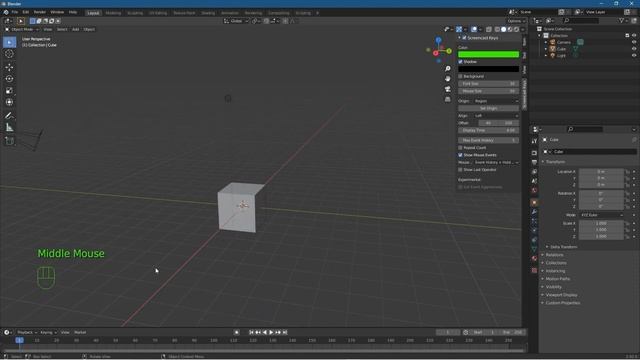
Task: Click the viewport pan hand icon
Action: coord(448,78)
